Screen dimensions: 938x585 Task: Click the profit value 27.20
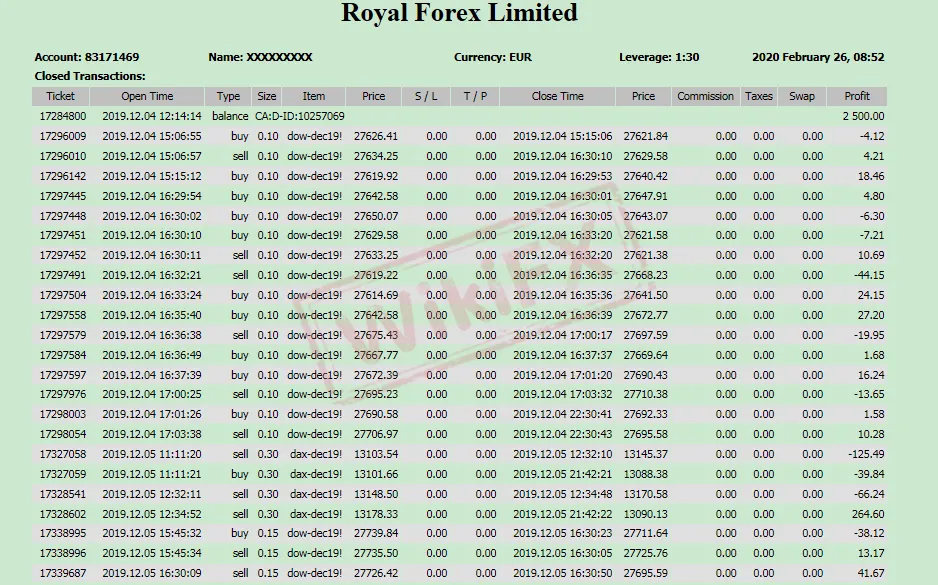pyautogui.click(x=870, y=315)
